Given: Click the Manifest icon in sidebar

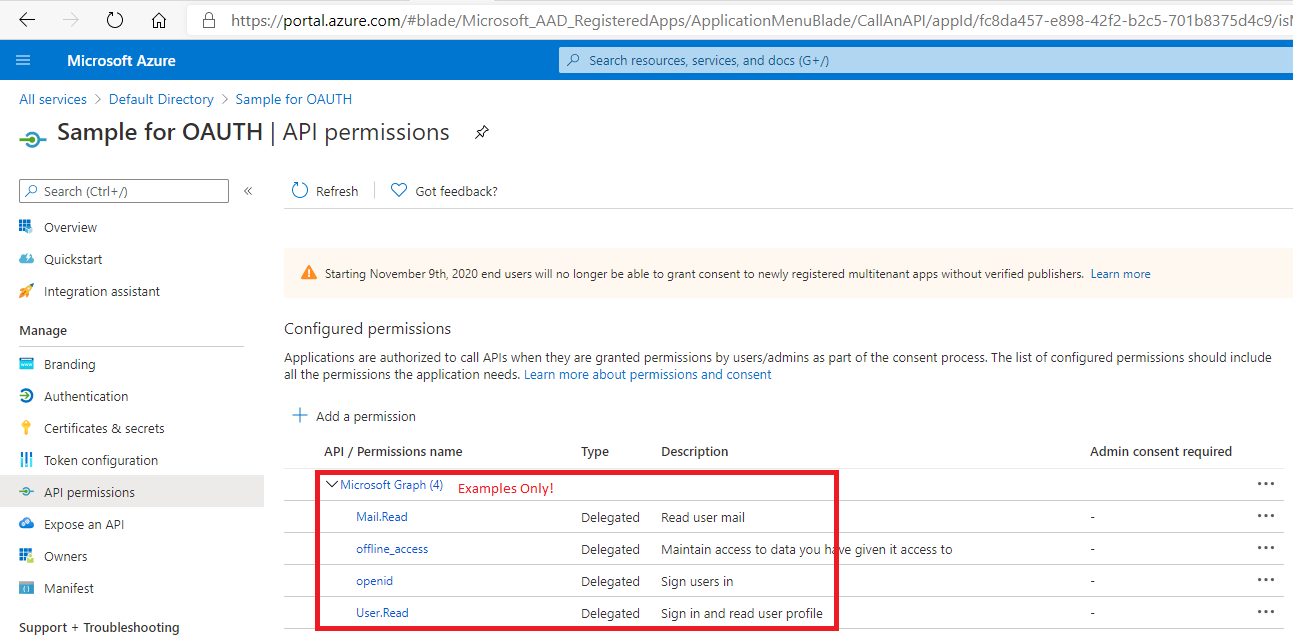Looking at the screenshot, I should point(26,588).
